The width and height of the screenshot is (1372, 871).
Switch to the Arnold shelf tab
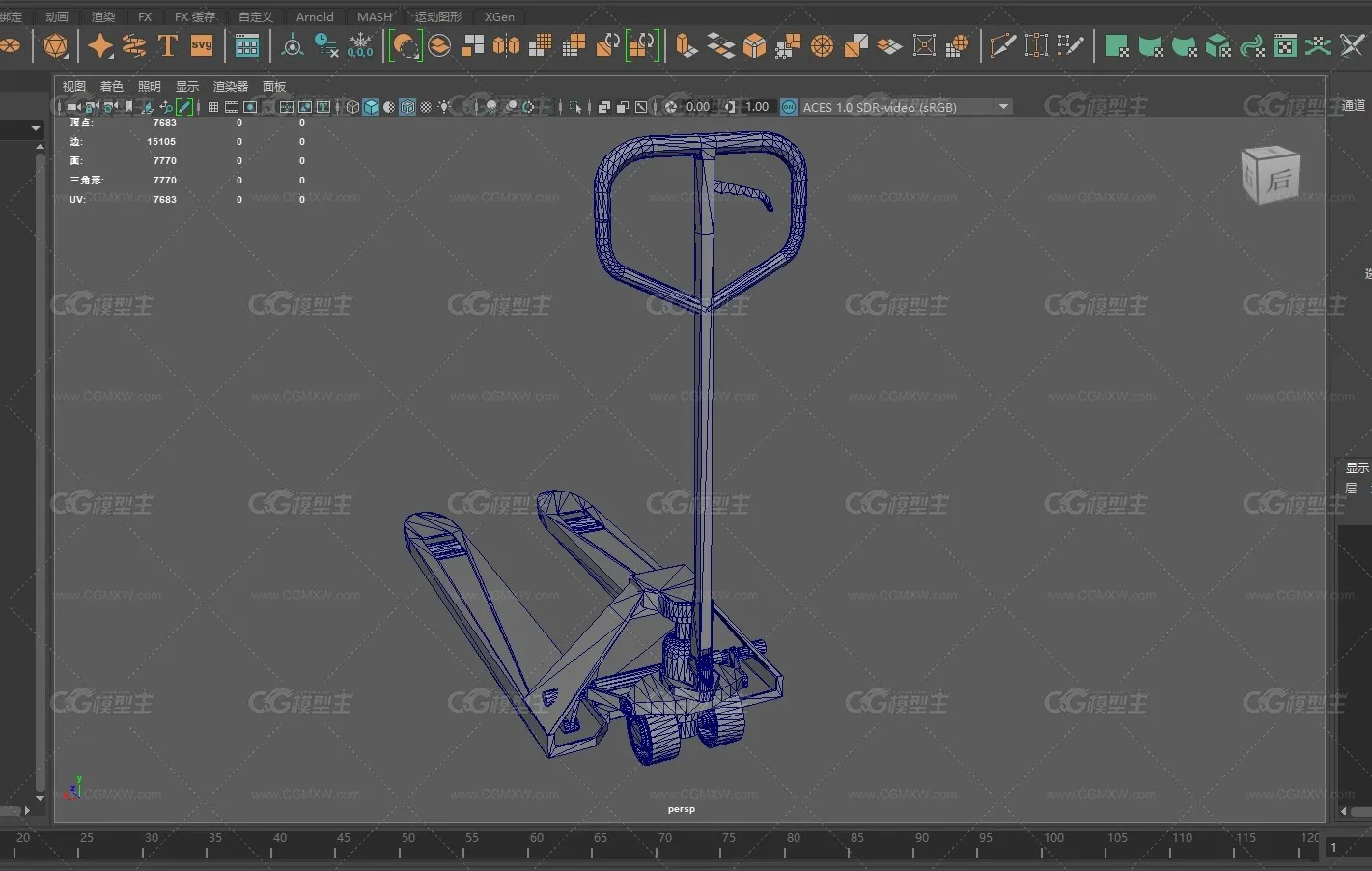pos(315,16)
